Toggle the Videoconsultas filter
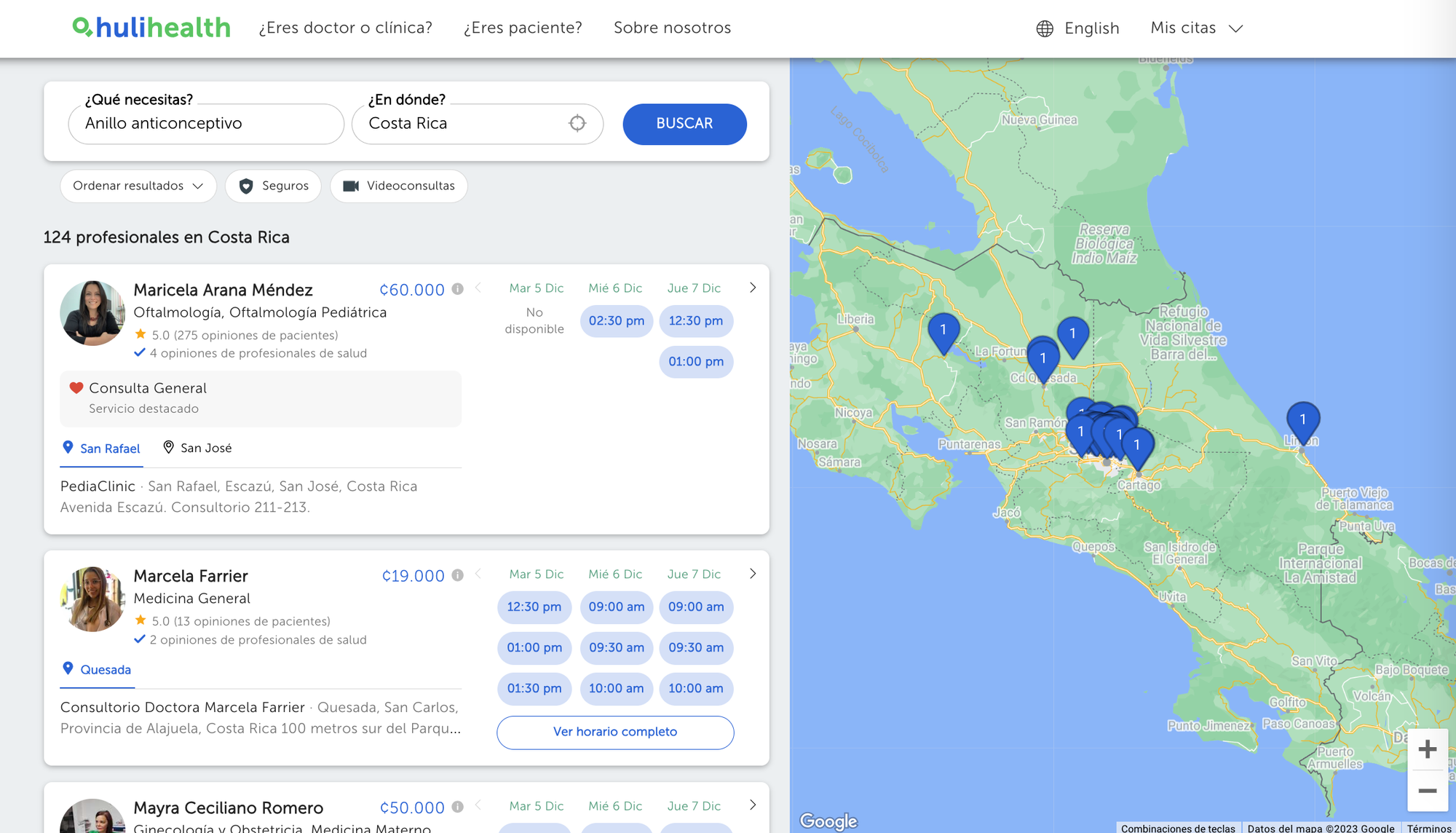1456x833 pixels. click(398, 186)
